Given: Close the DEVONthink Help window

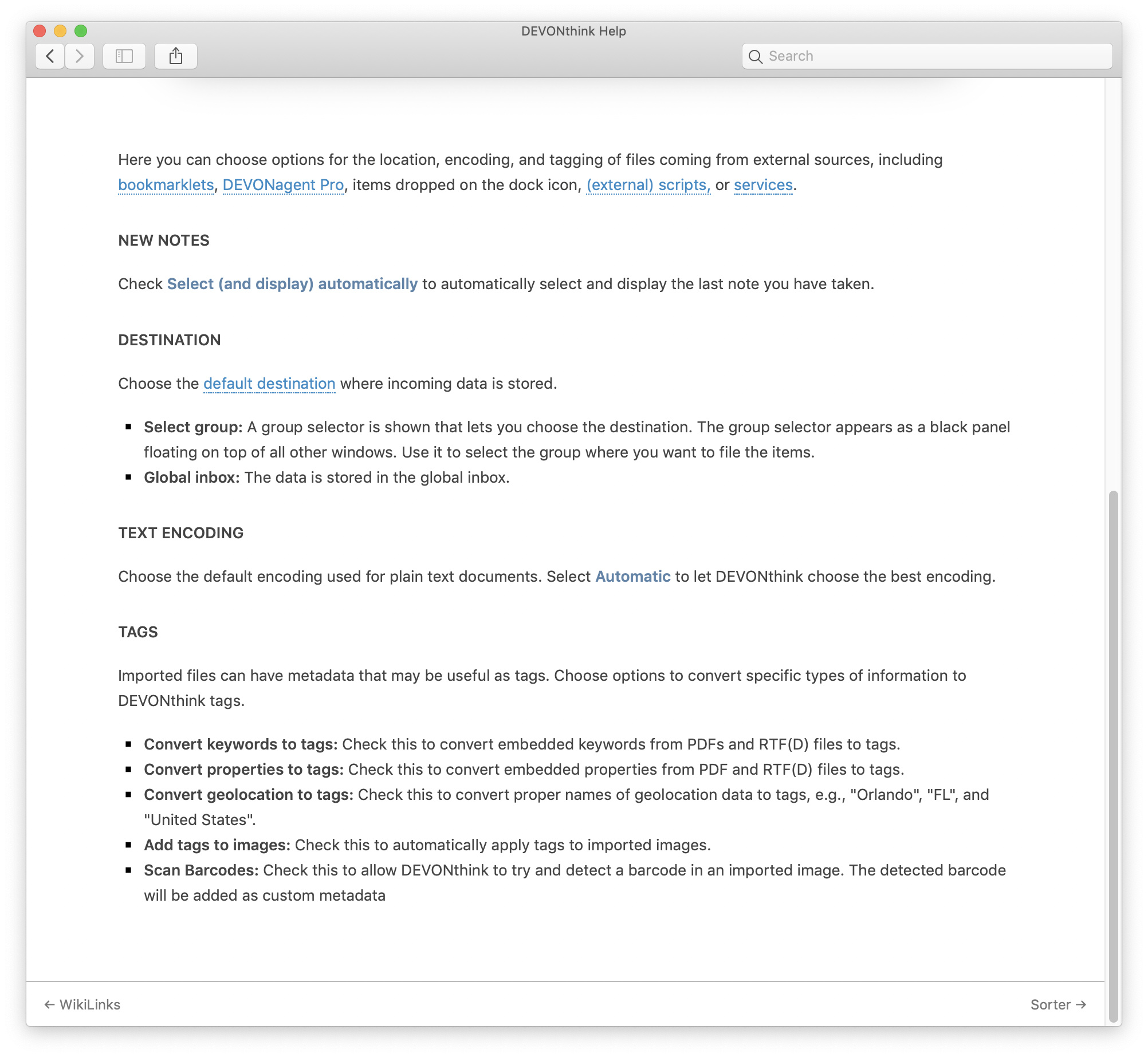Looking at the screenshot, I should pos(40,31).
